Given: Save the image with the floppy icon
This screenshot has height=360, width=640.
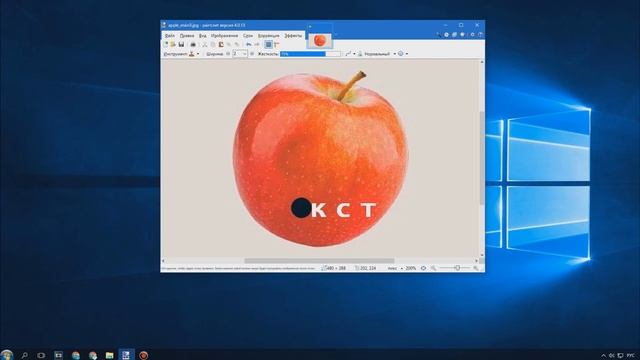Looking at the screenshot, I should (x=181, y=44).
